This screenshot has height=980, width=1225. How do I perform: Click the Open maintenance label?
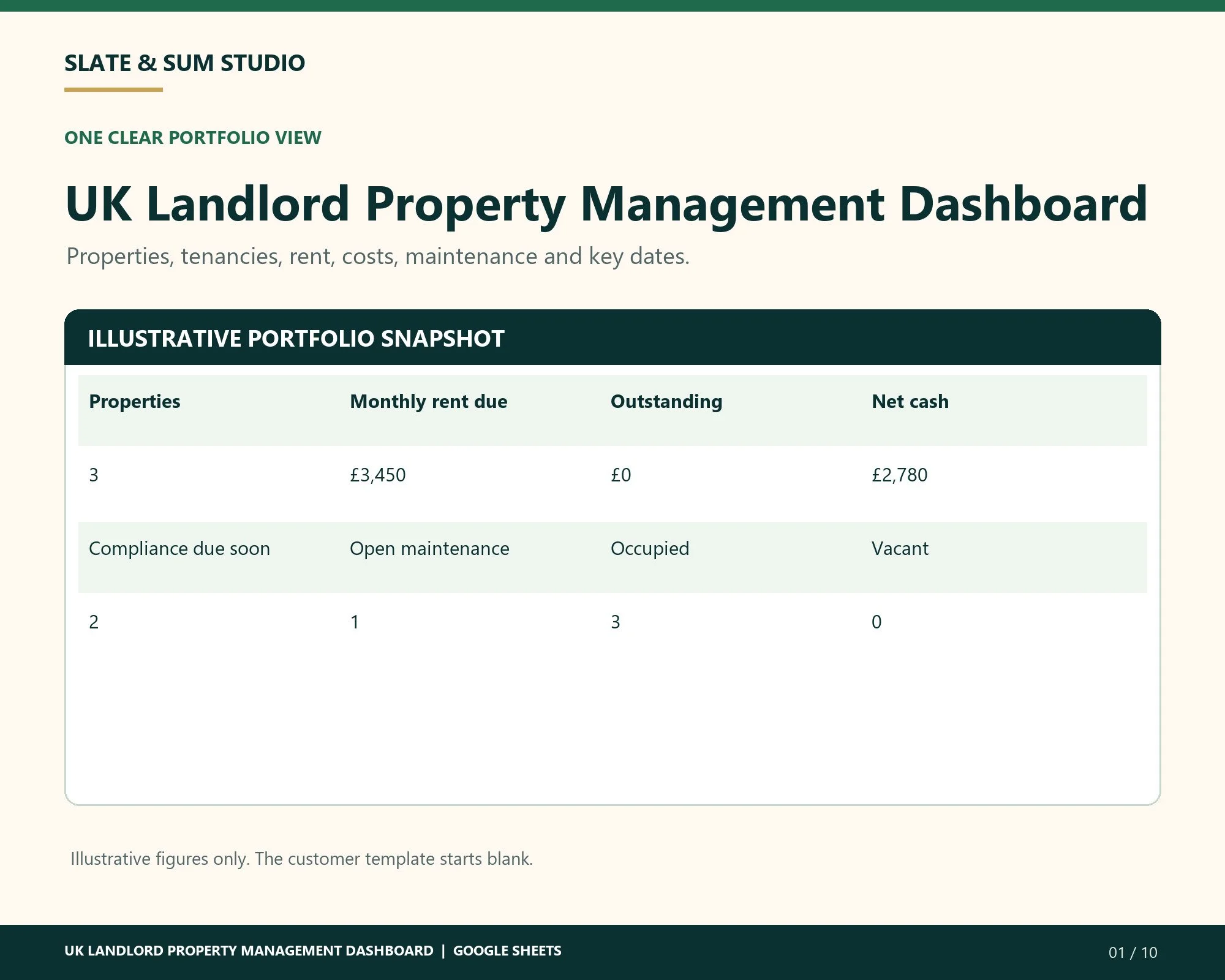[x=429, y=548]
